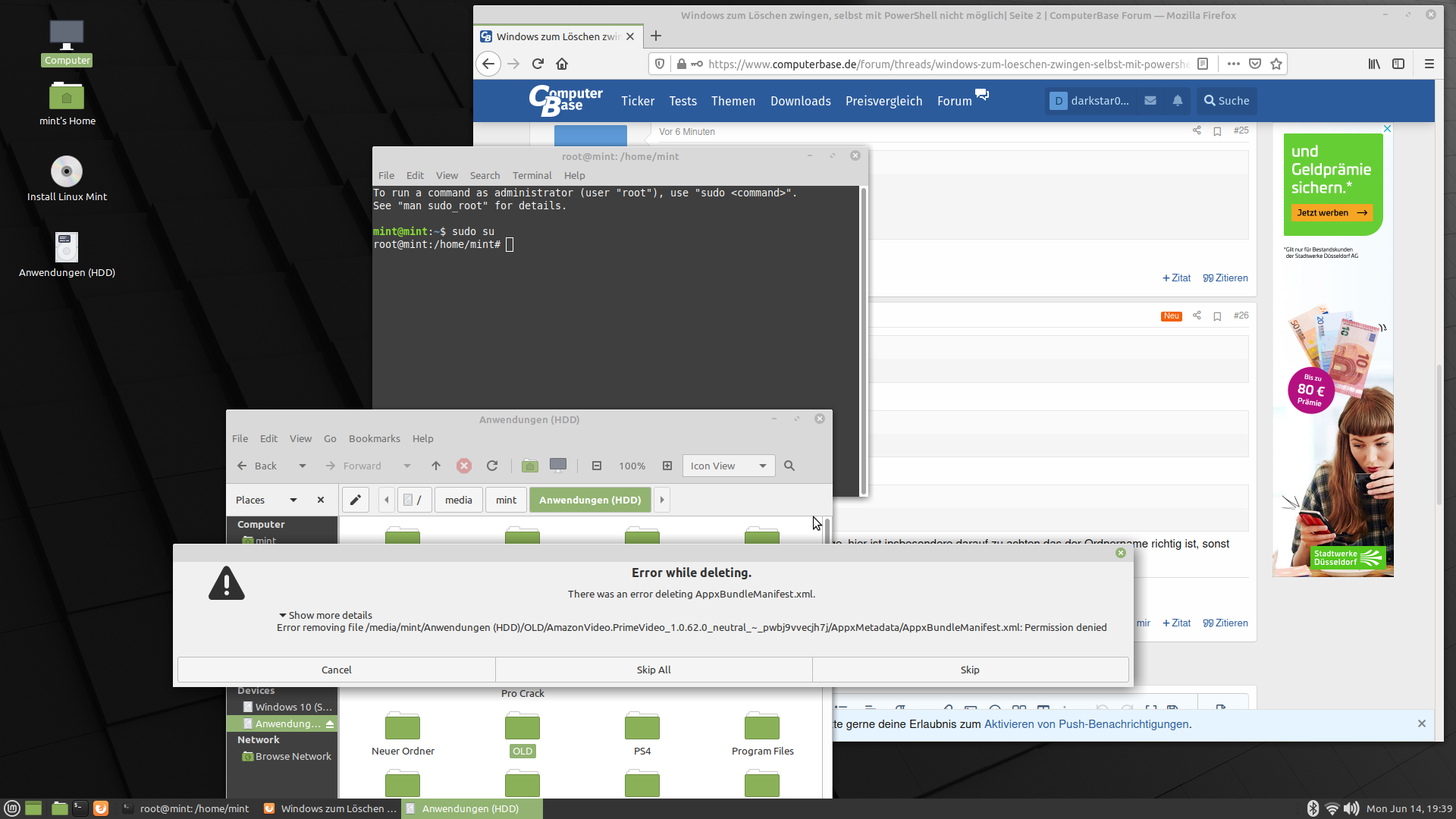The height and width of the screenshot is (819, 1456).
Task: Toggle the Firefox sidebar icon
Action: pos(1398,64)
